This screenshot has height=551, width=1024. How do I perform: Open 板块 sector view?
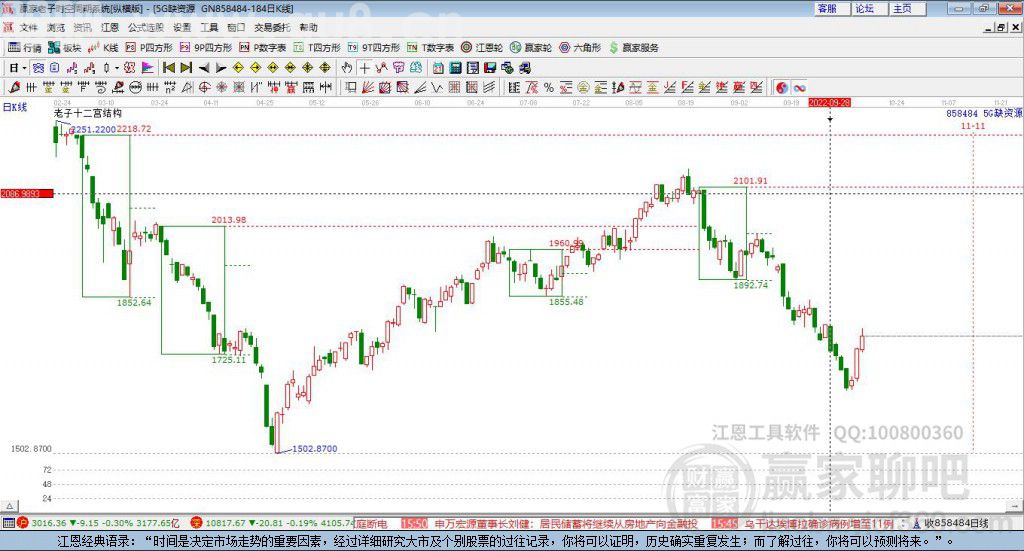tap(64, 48)
